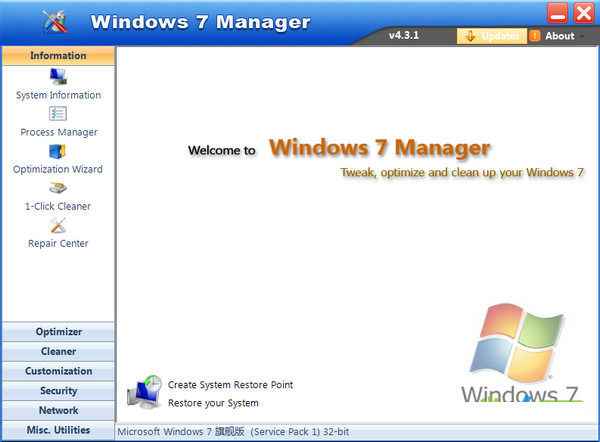Click Process Manager label
Screen dimensions: 600x442
[59, 132]
